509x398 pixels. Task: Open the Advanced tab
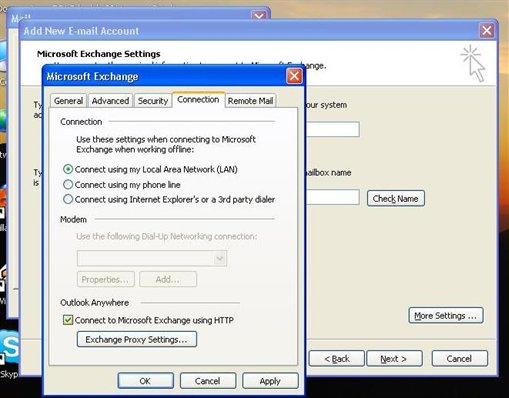110,101
